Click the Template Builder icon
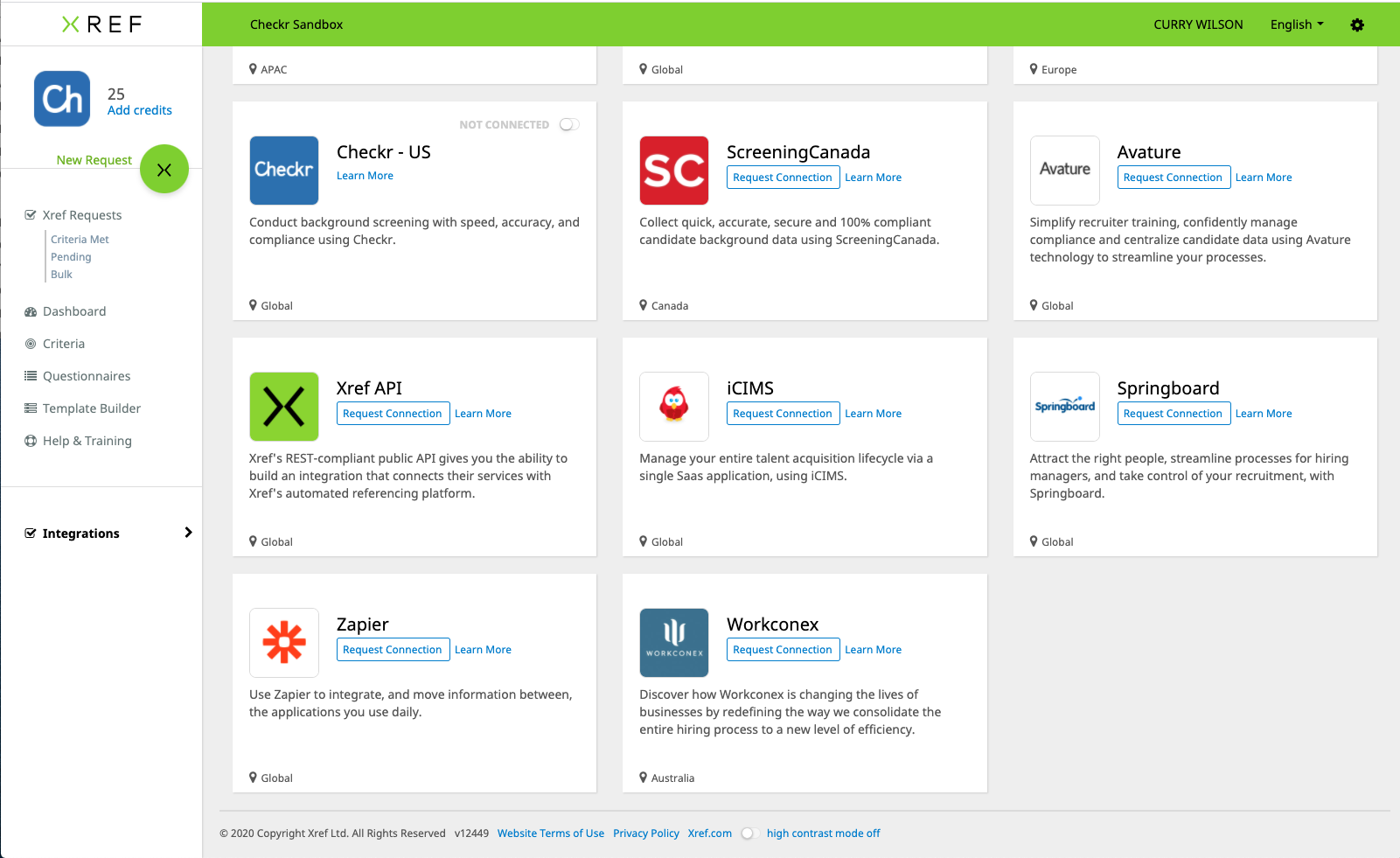1400x858 pixels. [31, 408]
